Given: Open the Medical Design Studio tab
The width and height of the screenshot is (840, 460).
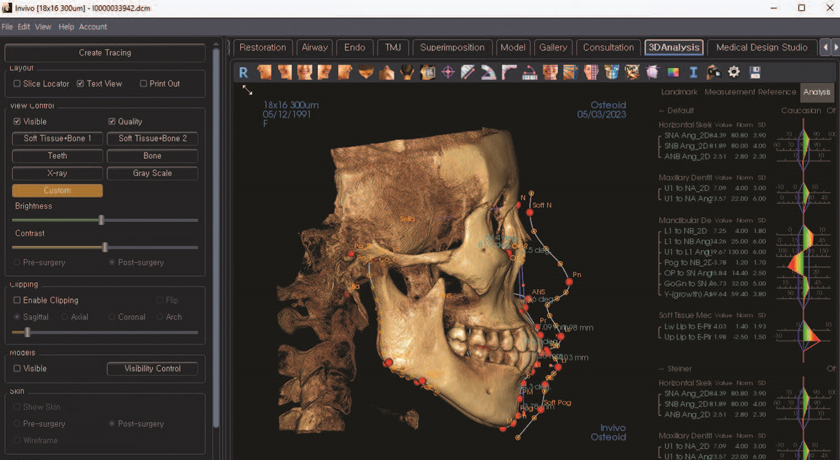Looking at the screenshot, I should click(x=762, y=48).
